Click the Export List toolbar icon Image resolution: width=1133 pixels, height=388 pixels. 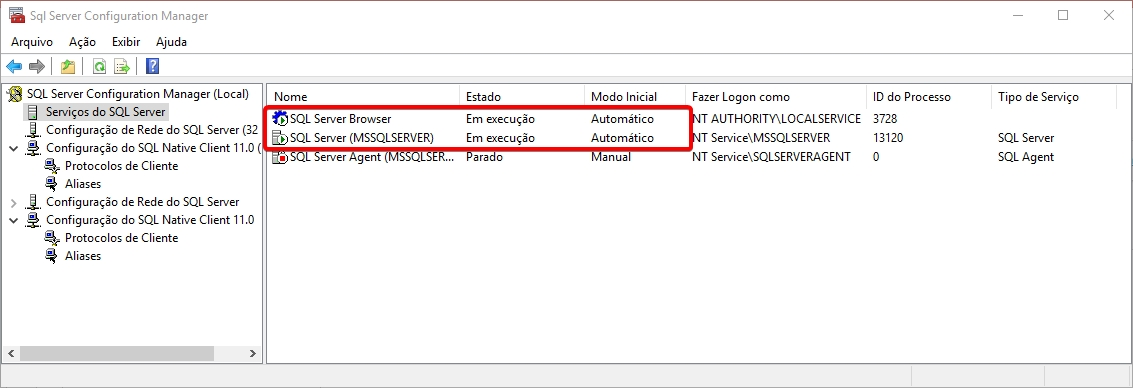[x=122, y=66]
